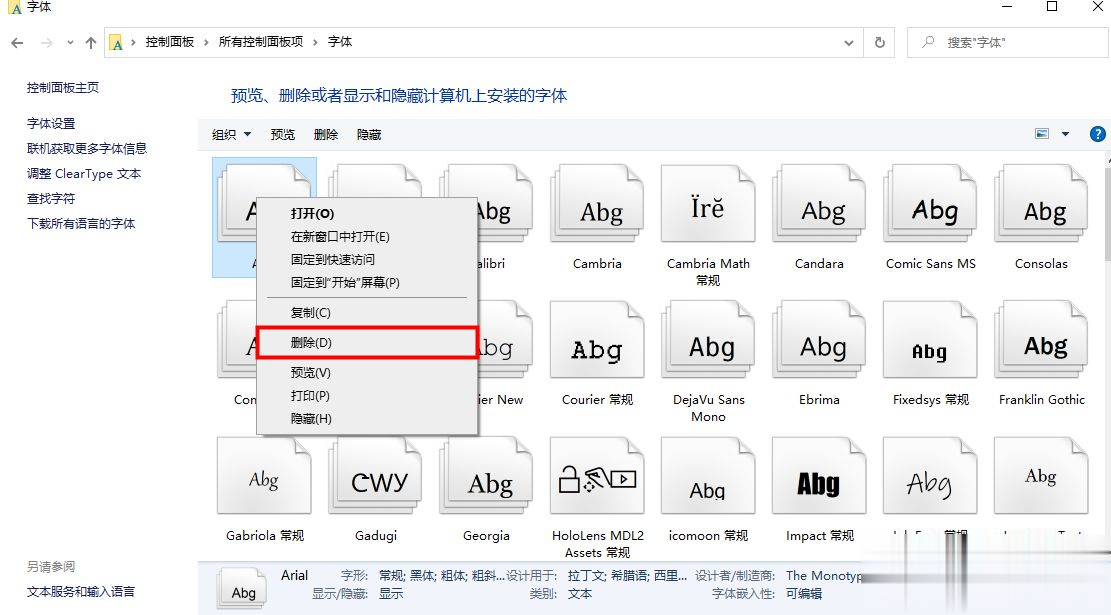This screenshot has height=615, width=1111.
Task: Select the Cambria font icon
Action: [597, 204]
